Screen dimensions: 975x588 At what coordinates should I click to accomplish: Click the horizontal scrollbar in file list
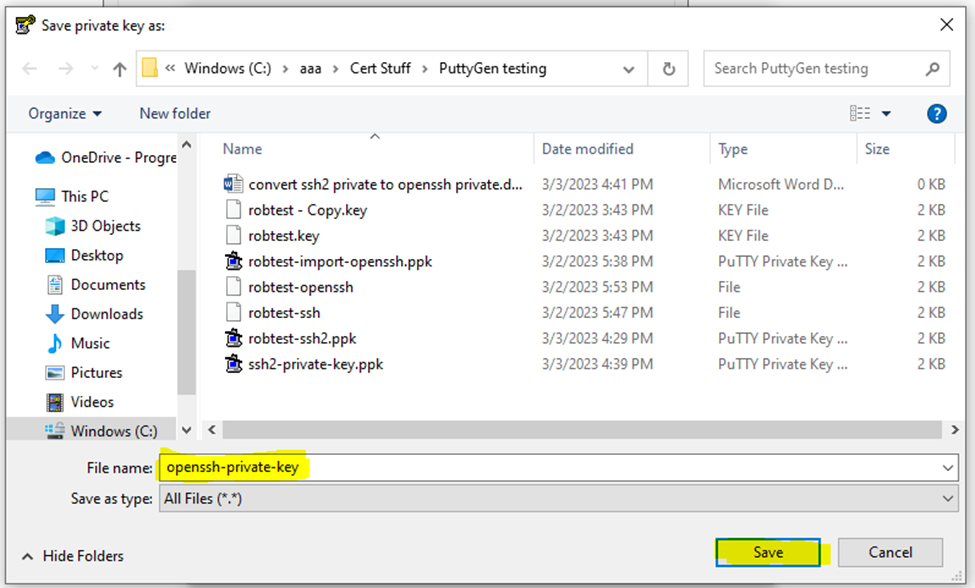click(x=580, y=429)
